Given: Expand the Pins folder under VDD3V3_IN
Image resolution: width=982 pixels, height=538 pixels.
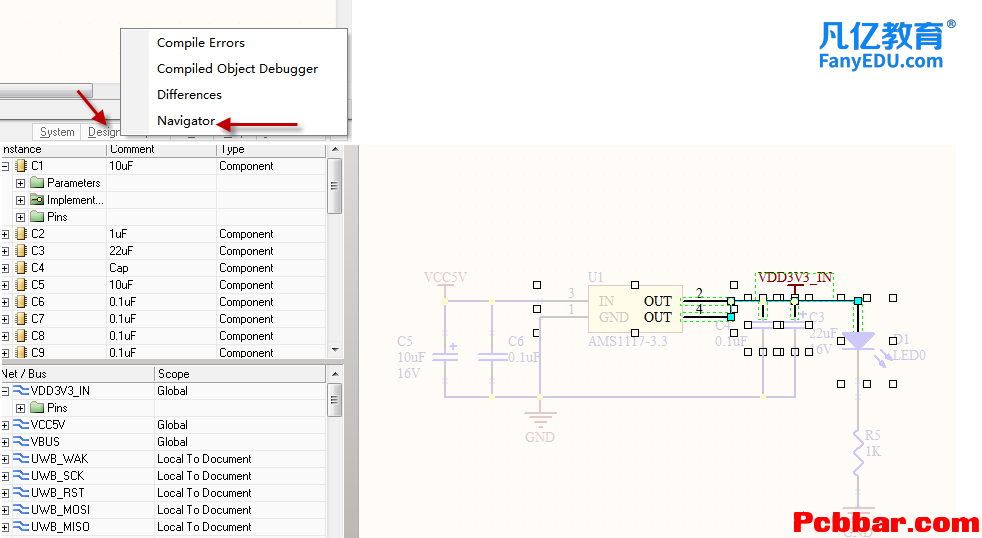Looking at the screenshot, I should 21,408.
